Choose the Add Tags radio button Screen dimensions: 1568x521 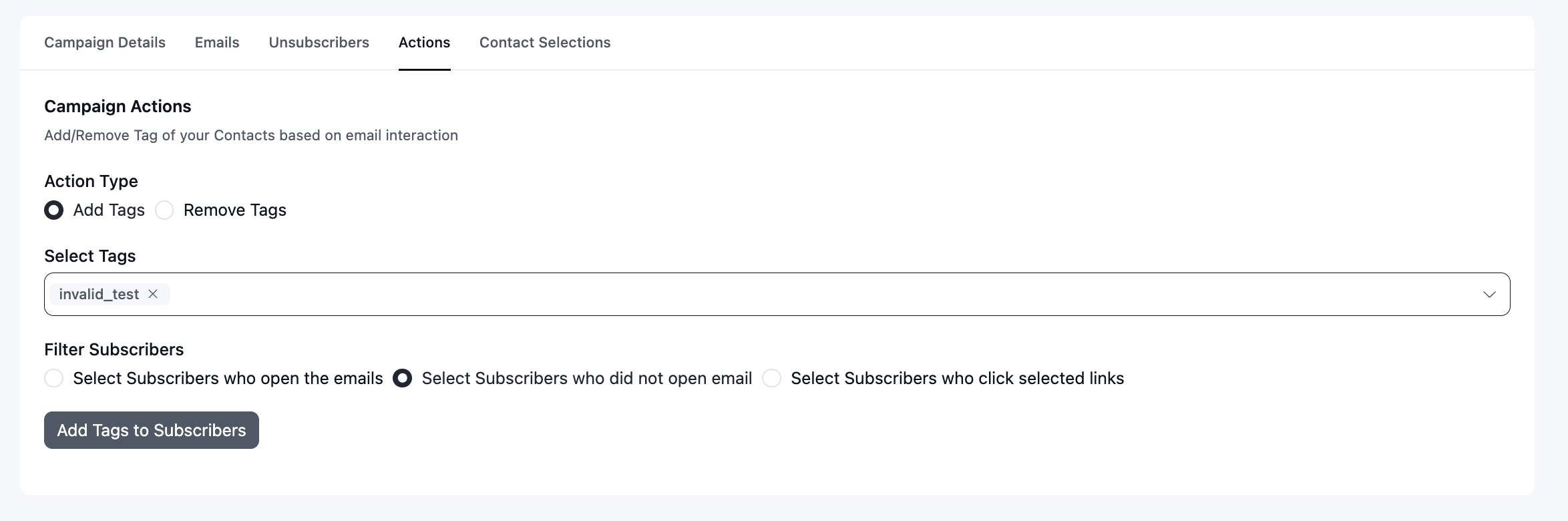click(54, 210)
